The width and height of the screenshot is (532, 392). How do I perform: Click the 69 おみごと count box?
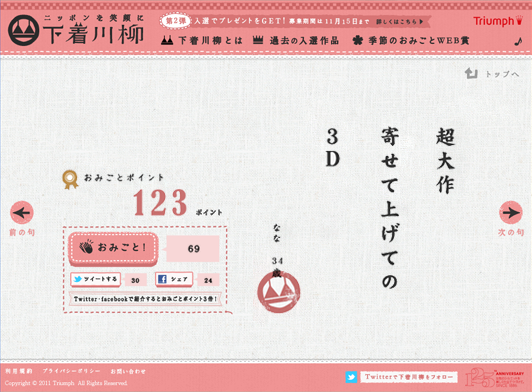click(193, 249)
